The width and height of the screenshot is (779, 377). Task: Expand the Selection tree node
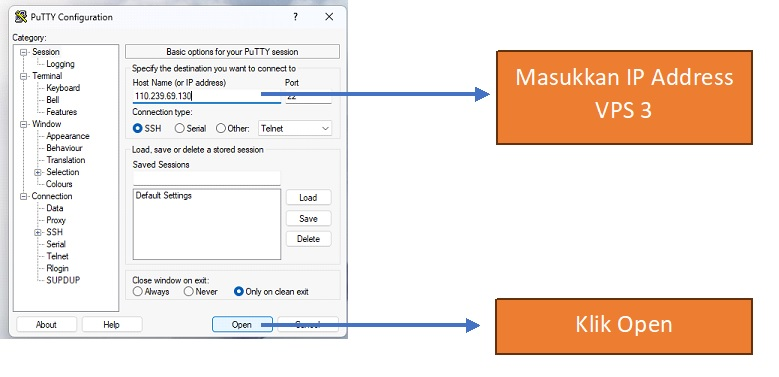pyautogui.click(x=37, y=172)
